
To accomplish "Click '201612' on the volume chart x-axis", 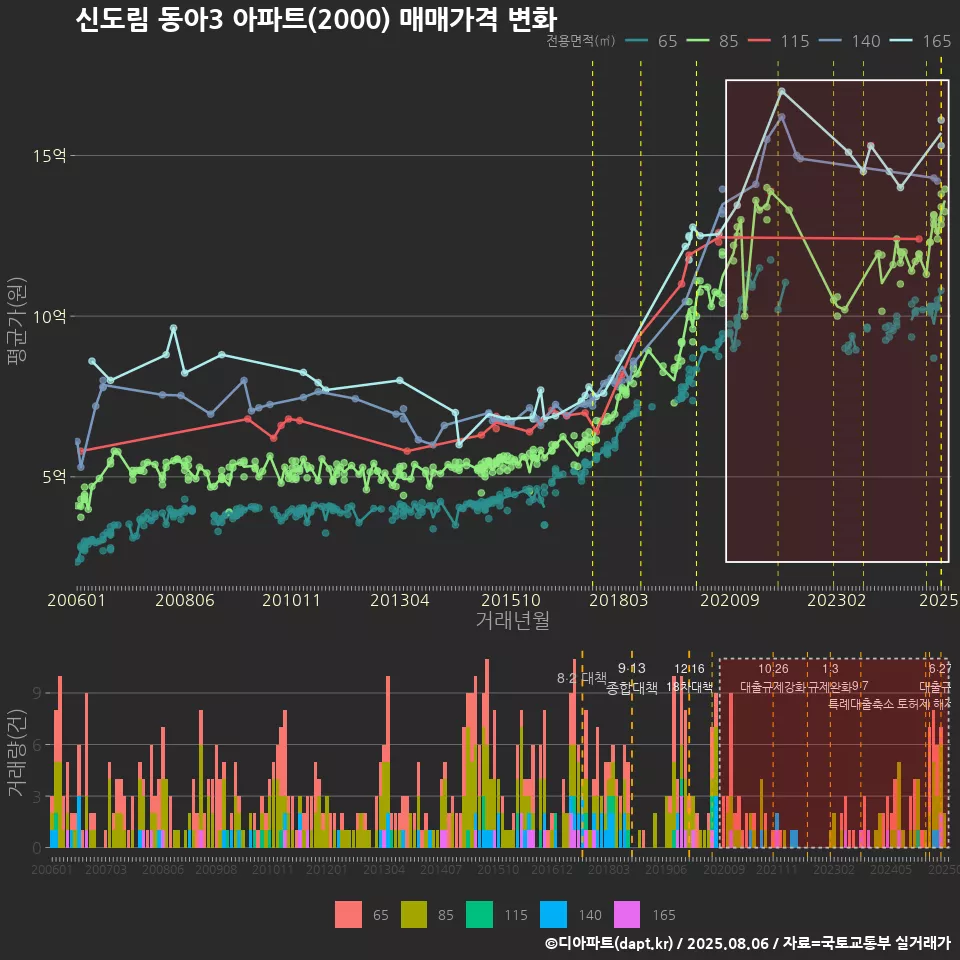I will pos(552,869).
